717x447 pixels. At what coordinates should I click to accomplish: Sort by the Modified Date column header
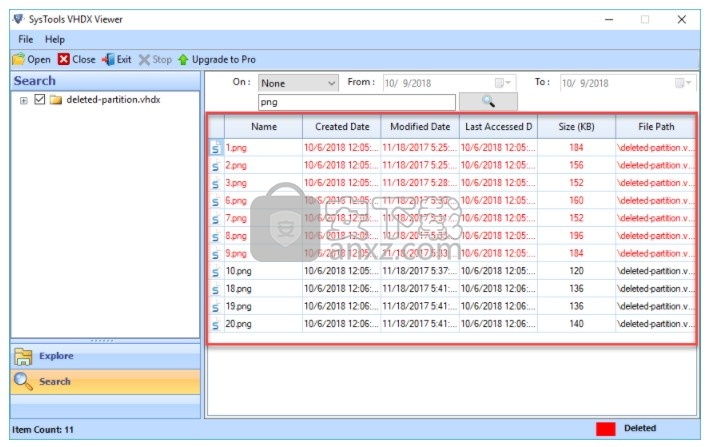click(x=420, y=127)
